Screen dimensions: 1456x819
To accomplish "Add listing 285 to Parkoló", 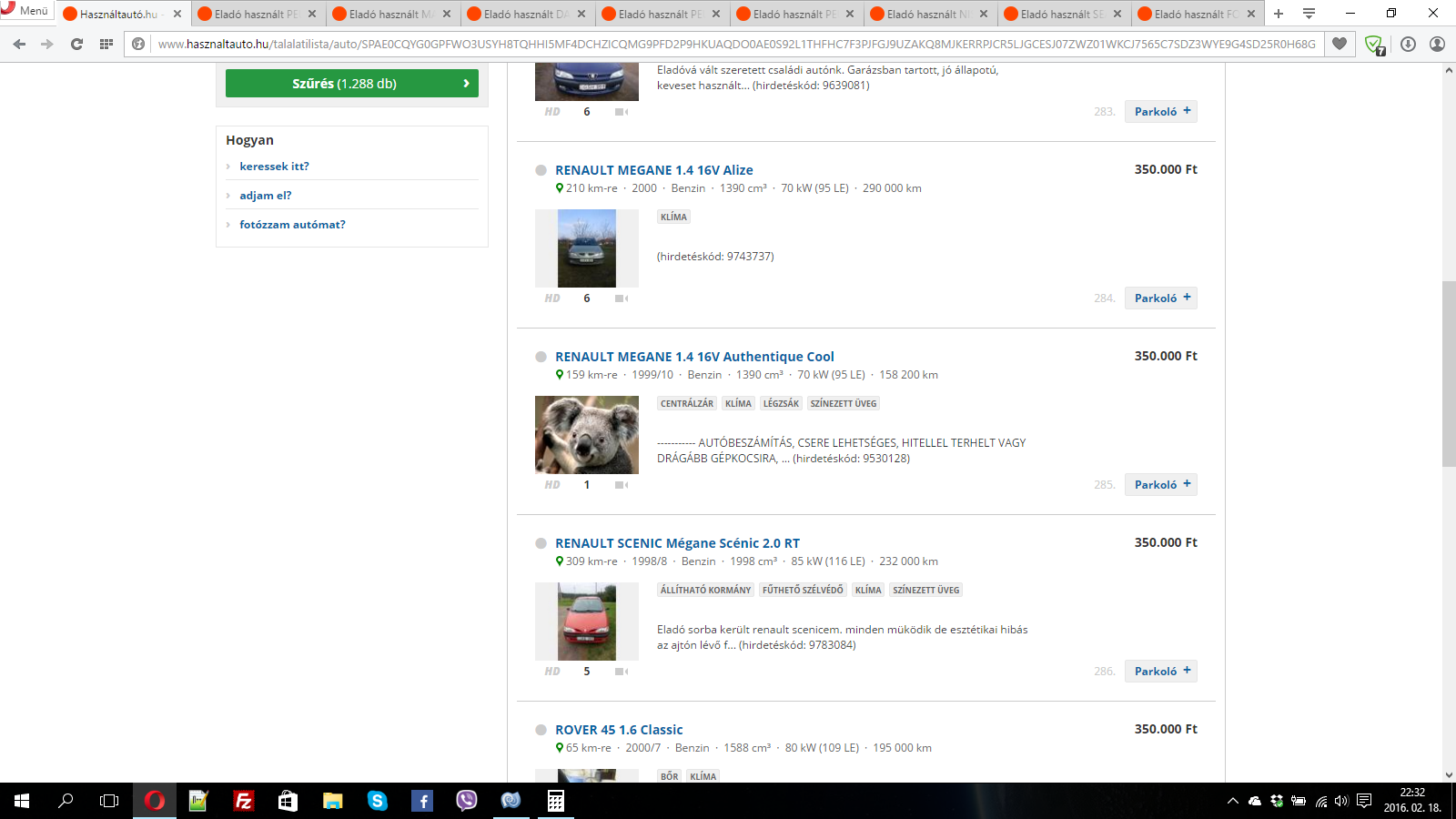I will point(1161,484).
